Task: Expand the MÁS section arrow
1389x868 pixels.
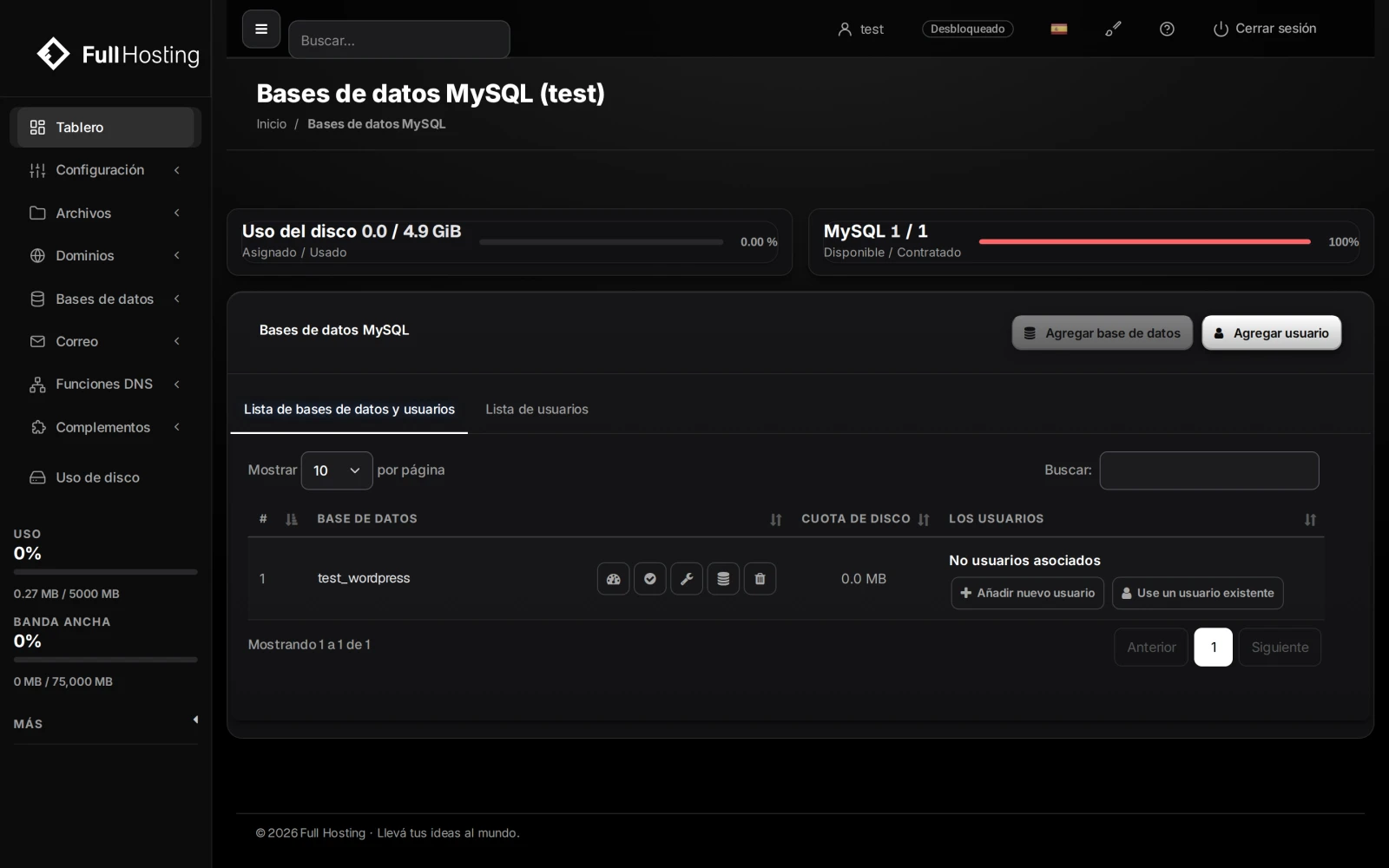Action: [195, 720]
